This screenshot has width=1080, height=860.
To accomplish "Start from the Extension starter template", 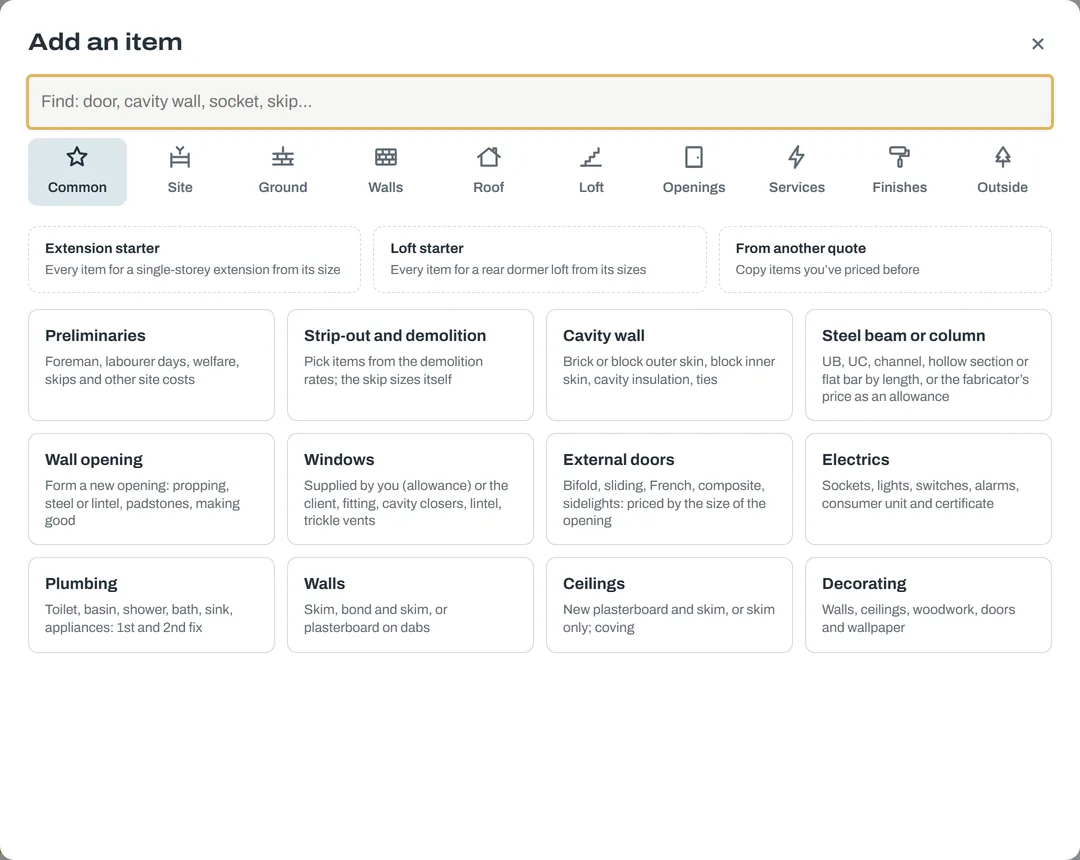I will pos(194,260).
